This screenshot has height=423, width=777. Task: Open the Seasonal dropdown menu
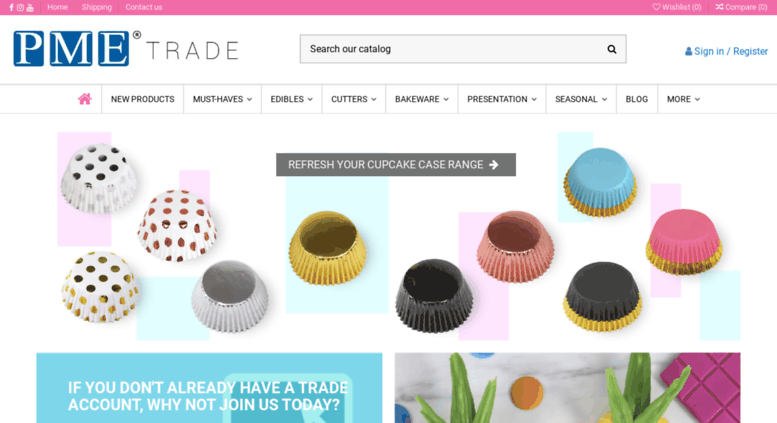pyautogui.click(x=581, y=99)
